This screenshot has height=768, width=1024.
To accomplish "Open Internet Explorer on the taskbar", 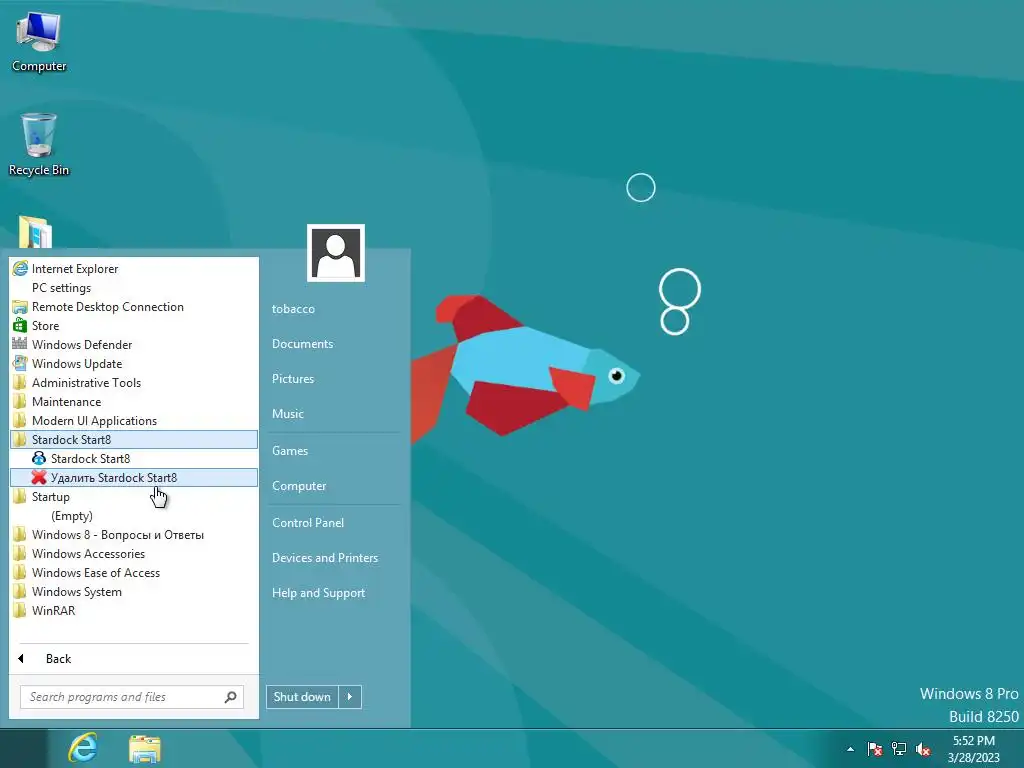I will (x=84, y=748).
